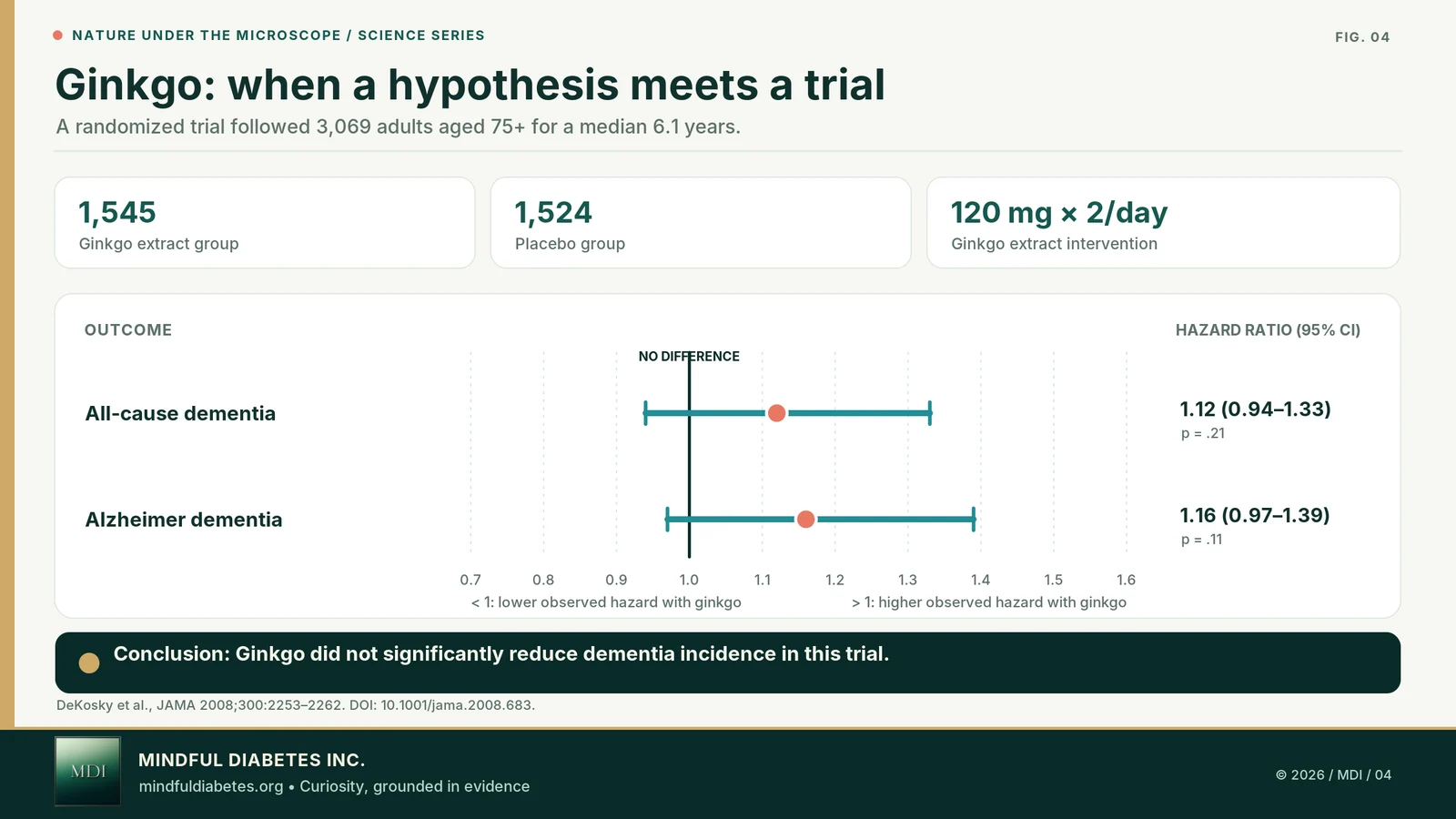Screen dimensions: 1456x819
Task: Click the '1.3' axis tick label
Action: point(907,580)
